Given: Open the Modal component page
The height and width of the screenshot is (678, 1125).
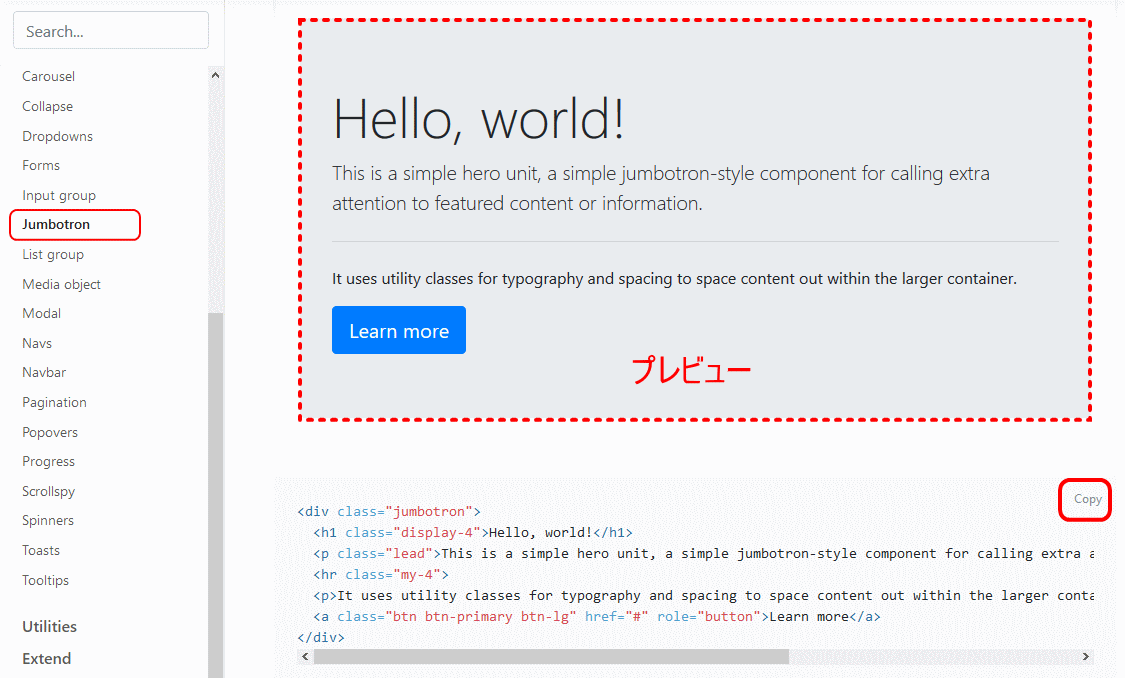Looking at the screenshot, I should [42, 314].
